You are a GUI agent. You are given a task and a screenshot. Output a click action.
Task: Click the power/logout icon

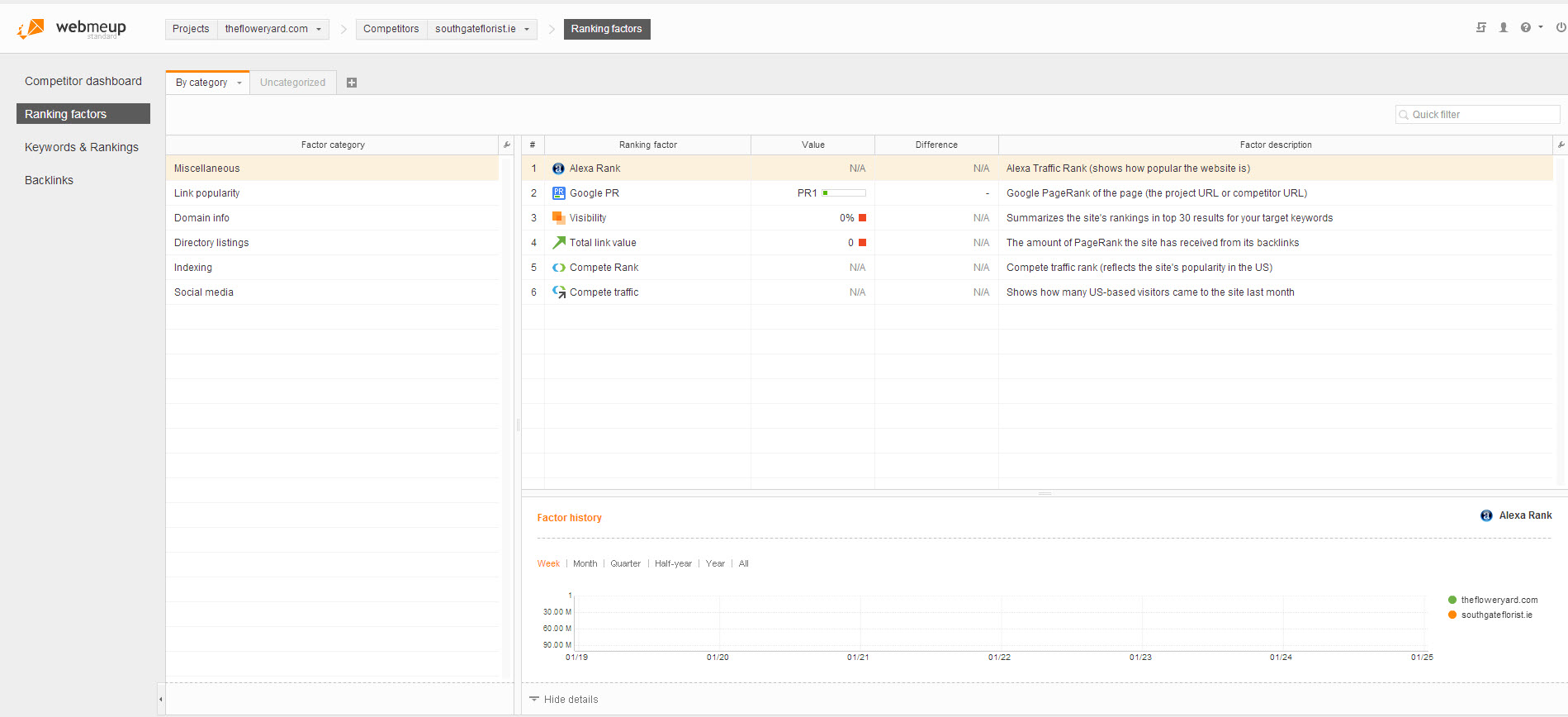pyautogui.click(x=1561, y=27)
